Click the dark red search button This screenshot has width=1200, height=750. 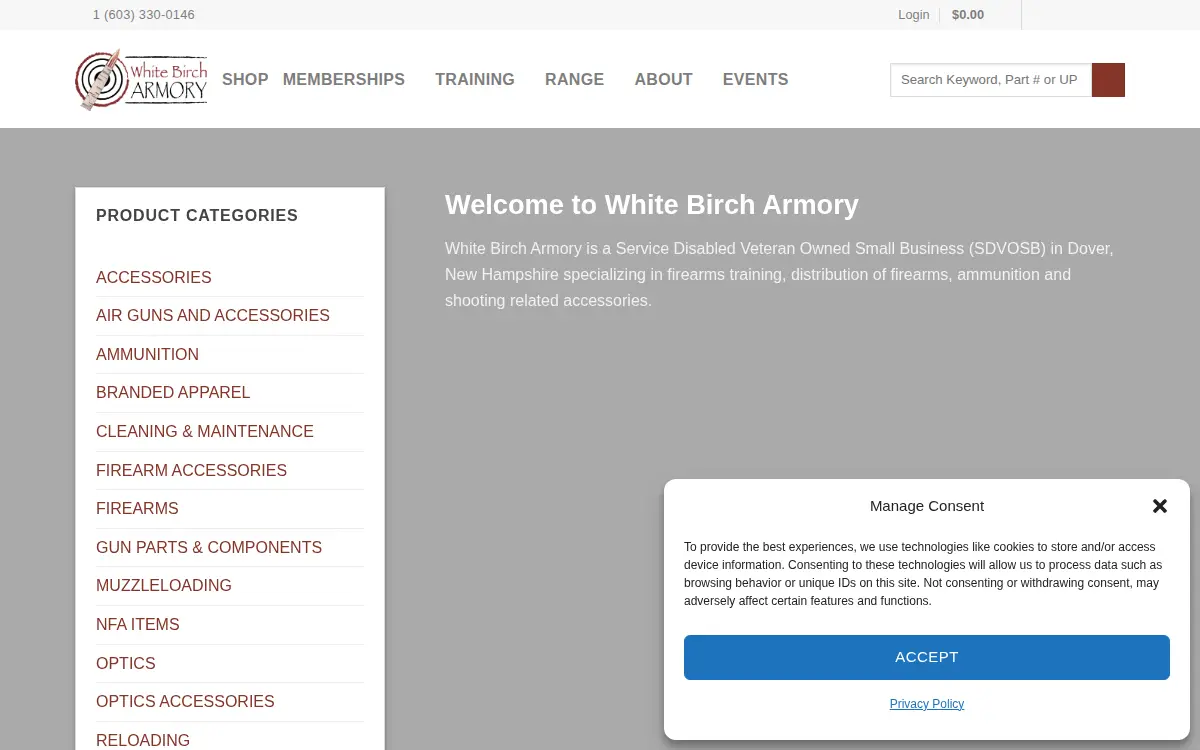(x=1108, y=80)
